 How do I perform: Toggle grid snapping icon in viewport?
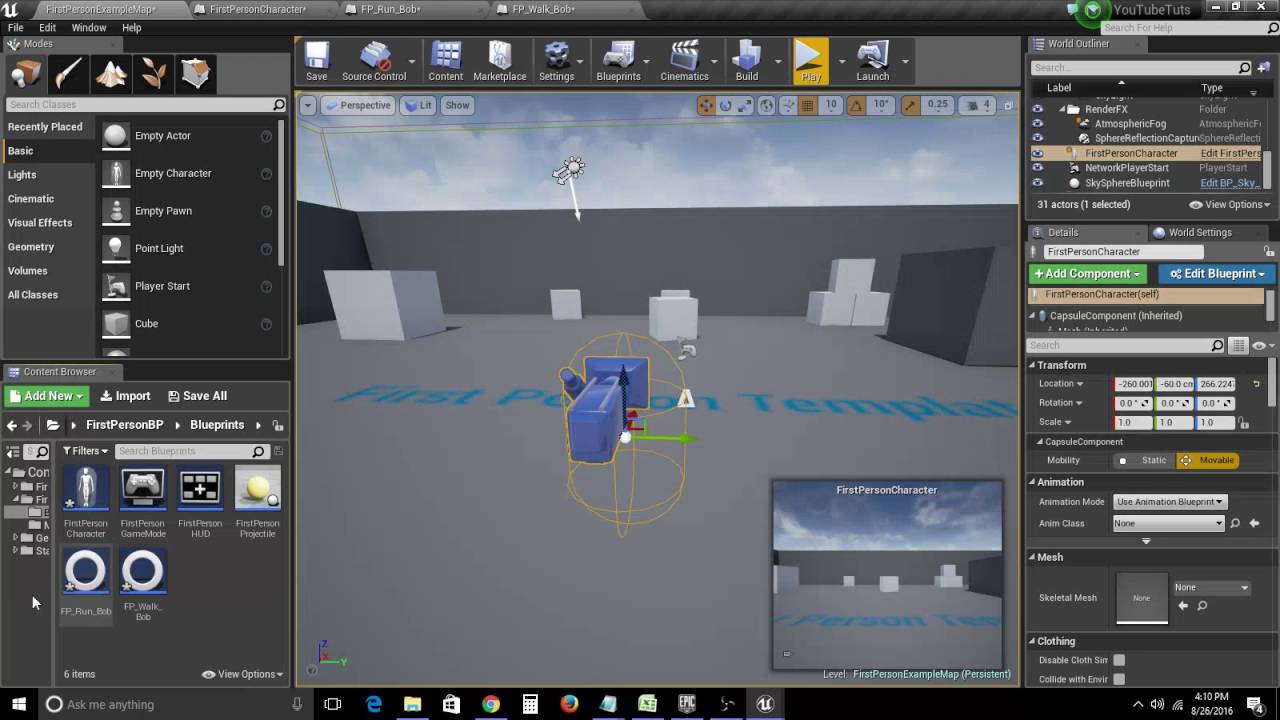pos(806,105)
